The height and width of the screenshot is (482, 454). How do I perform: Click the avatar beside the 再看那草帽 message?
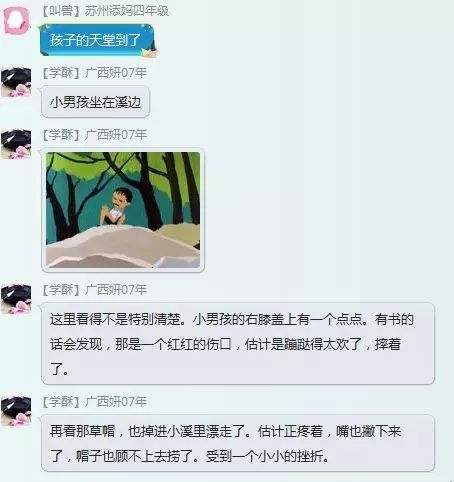pyautogui.click(x=16, y=411)
